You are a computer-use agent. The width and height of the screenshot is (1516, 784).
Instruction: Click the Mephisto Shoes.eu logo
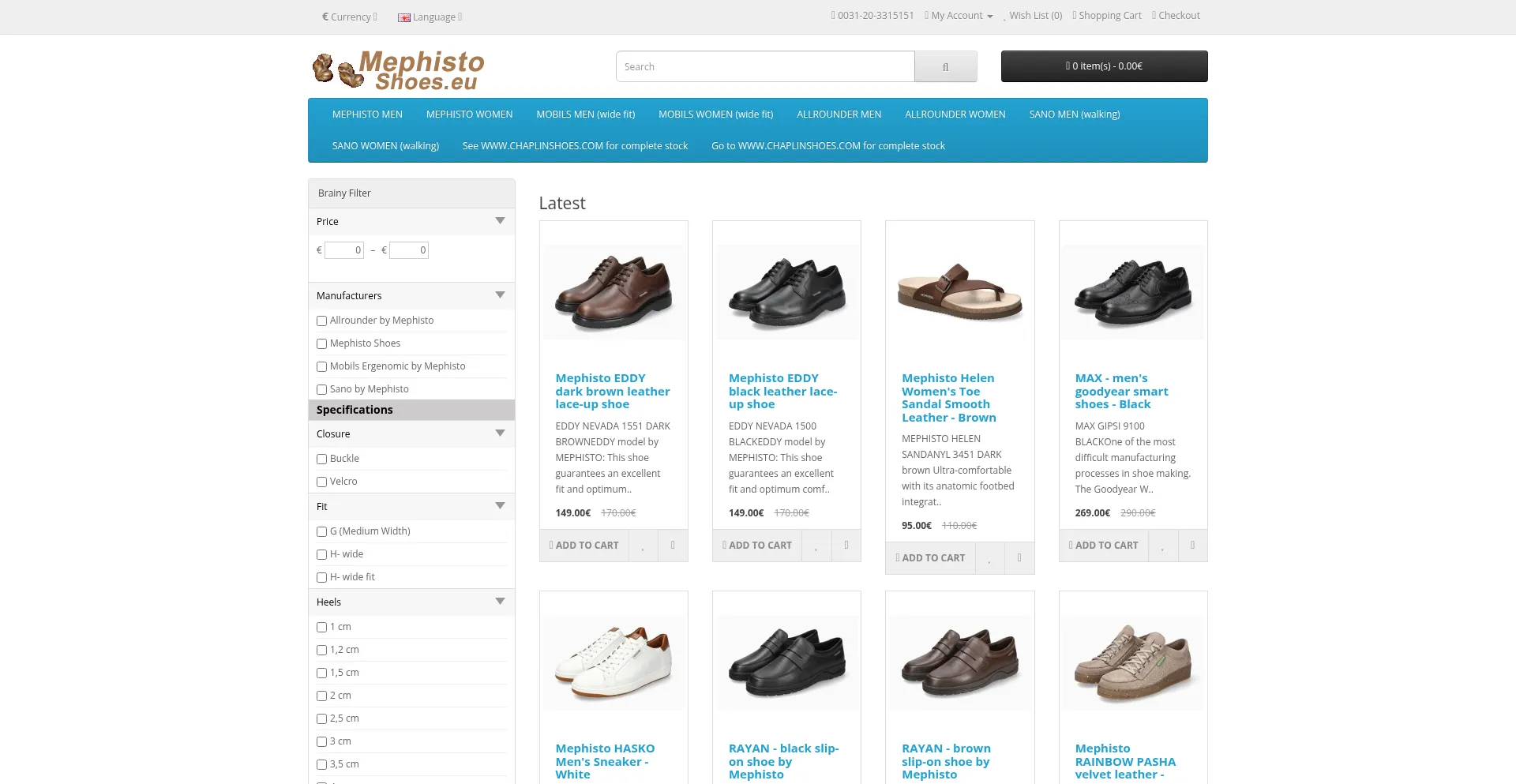tap(399, 70)
